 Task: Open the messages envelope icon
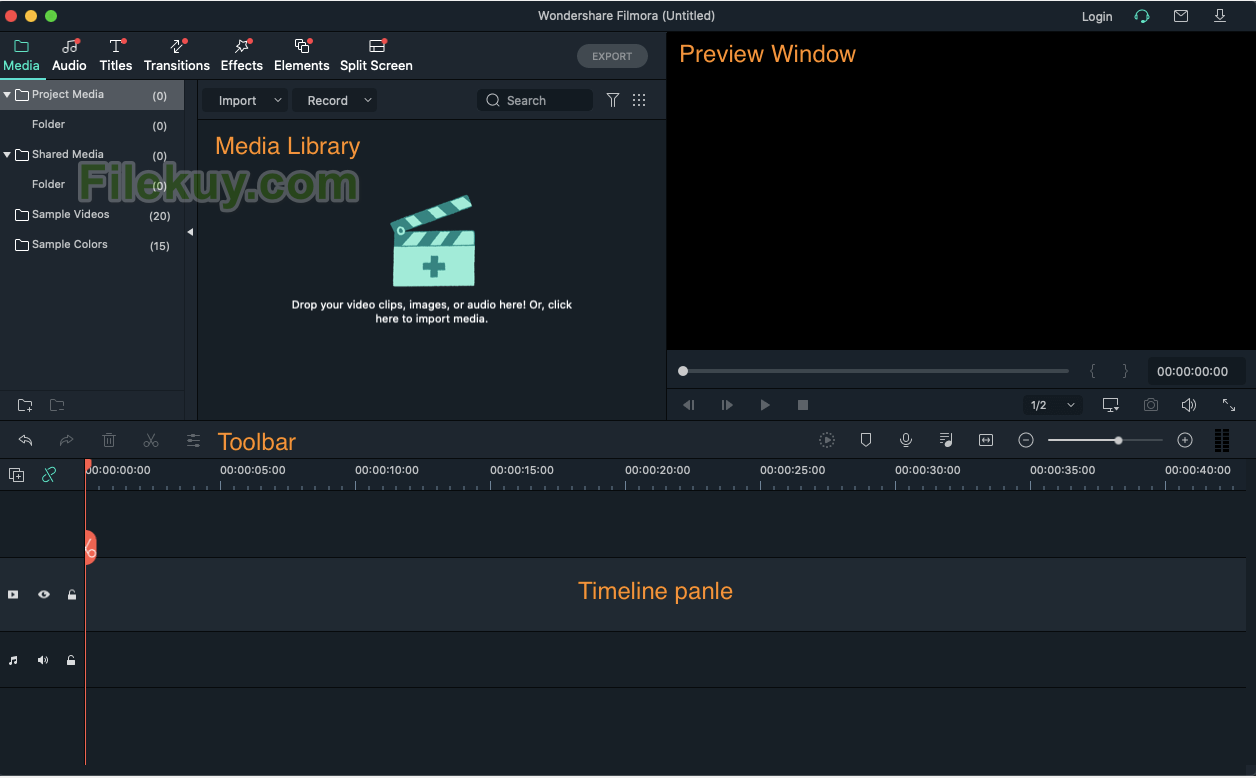1181,16
